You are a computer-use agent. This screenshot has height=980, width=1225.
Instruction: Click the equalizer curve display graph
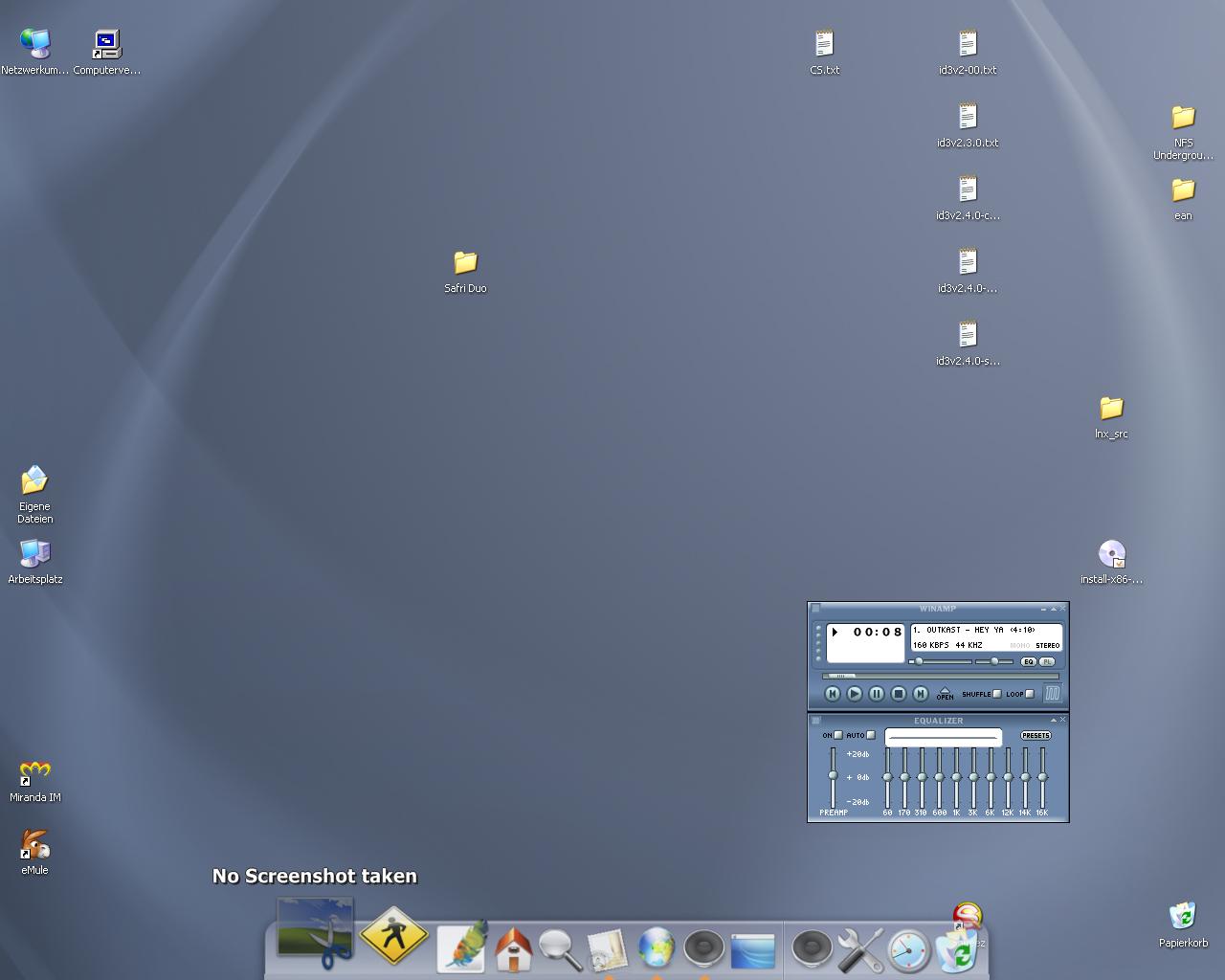click(x=943, y=737)
